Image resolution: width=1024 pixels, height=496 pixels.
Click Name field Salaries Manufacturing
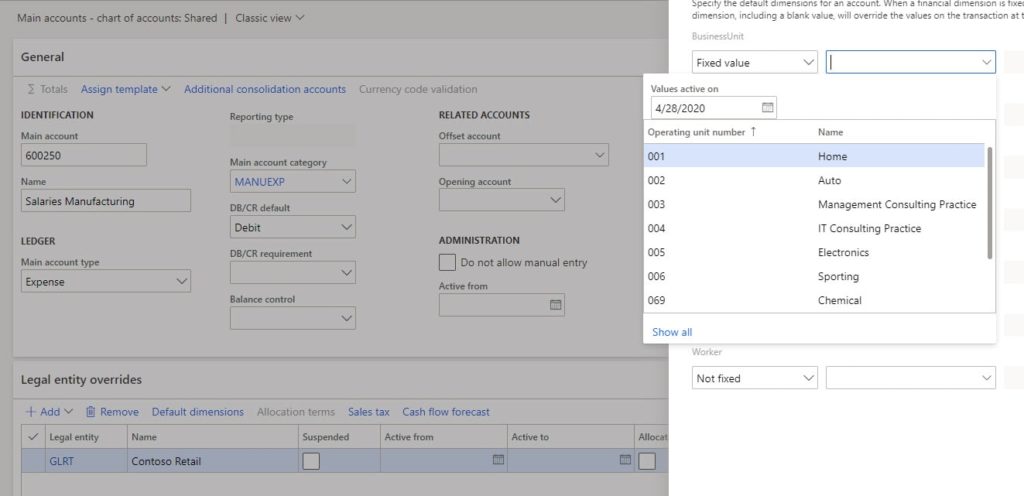point(106,200)
